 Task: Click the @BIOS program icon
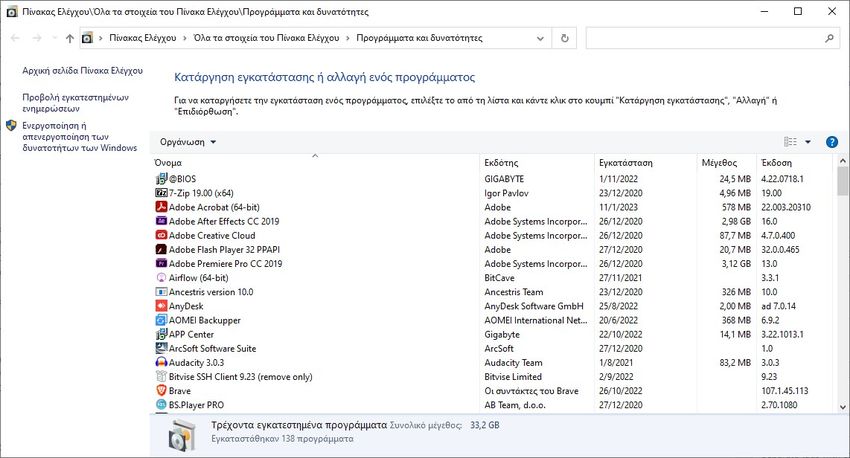click(161, 179)
